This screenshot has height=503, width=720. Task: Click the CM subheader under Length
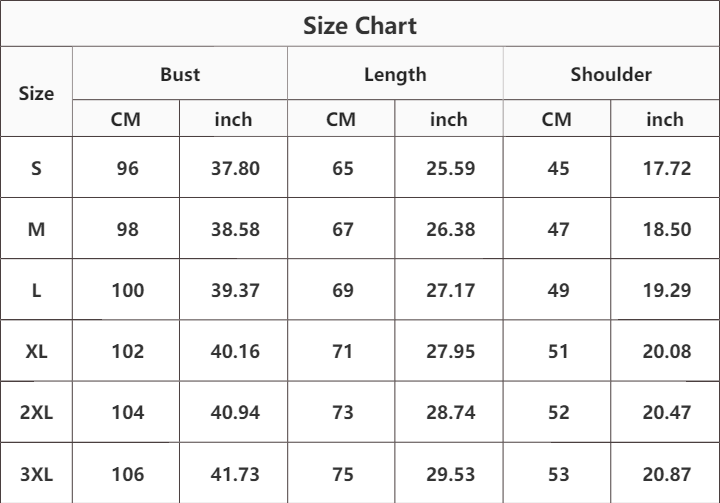click(341, 119)
